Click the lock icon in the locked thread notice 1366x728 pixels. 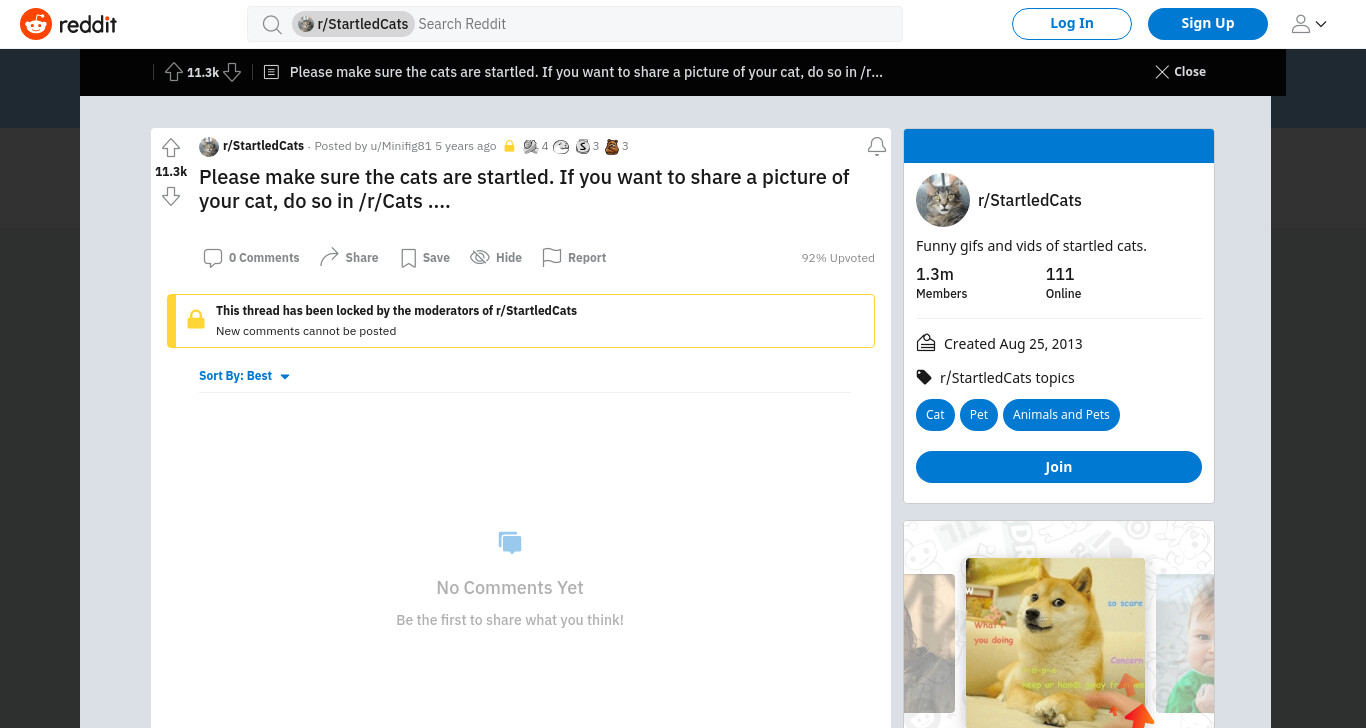(x=196, y=320)
